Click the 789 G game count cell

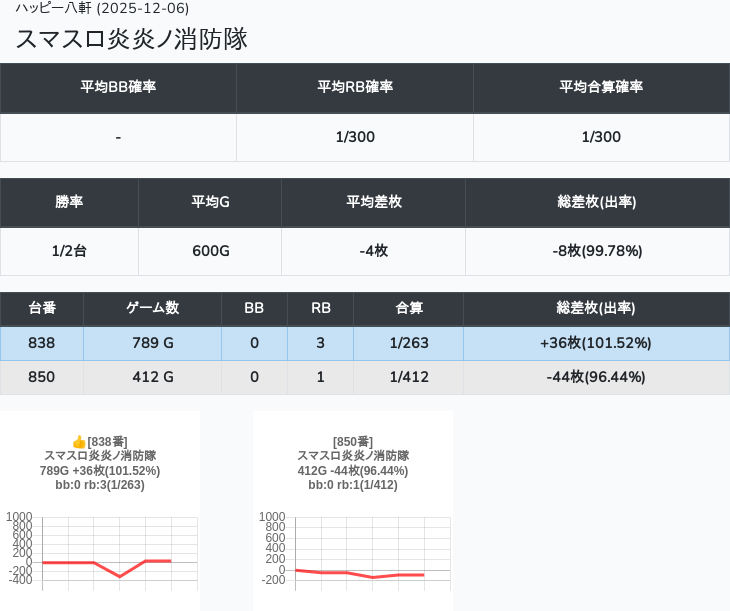[152, 343]
